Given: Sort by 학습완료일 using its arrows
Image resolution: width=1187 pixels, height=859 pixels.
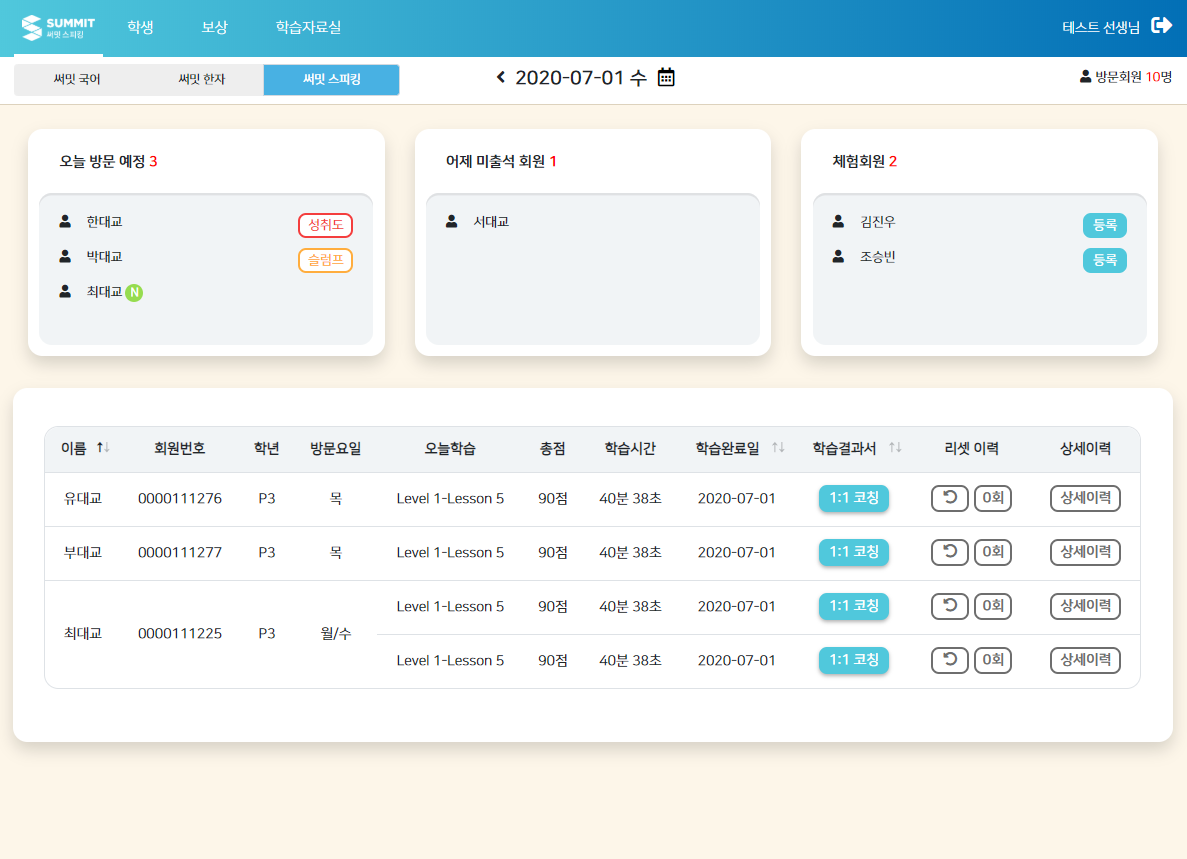Looking at the screenshot, I should pos(778,448).
